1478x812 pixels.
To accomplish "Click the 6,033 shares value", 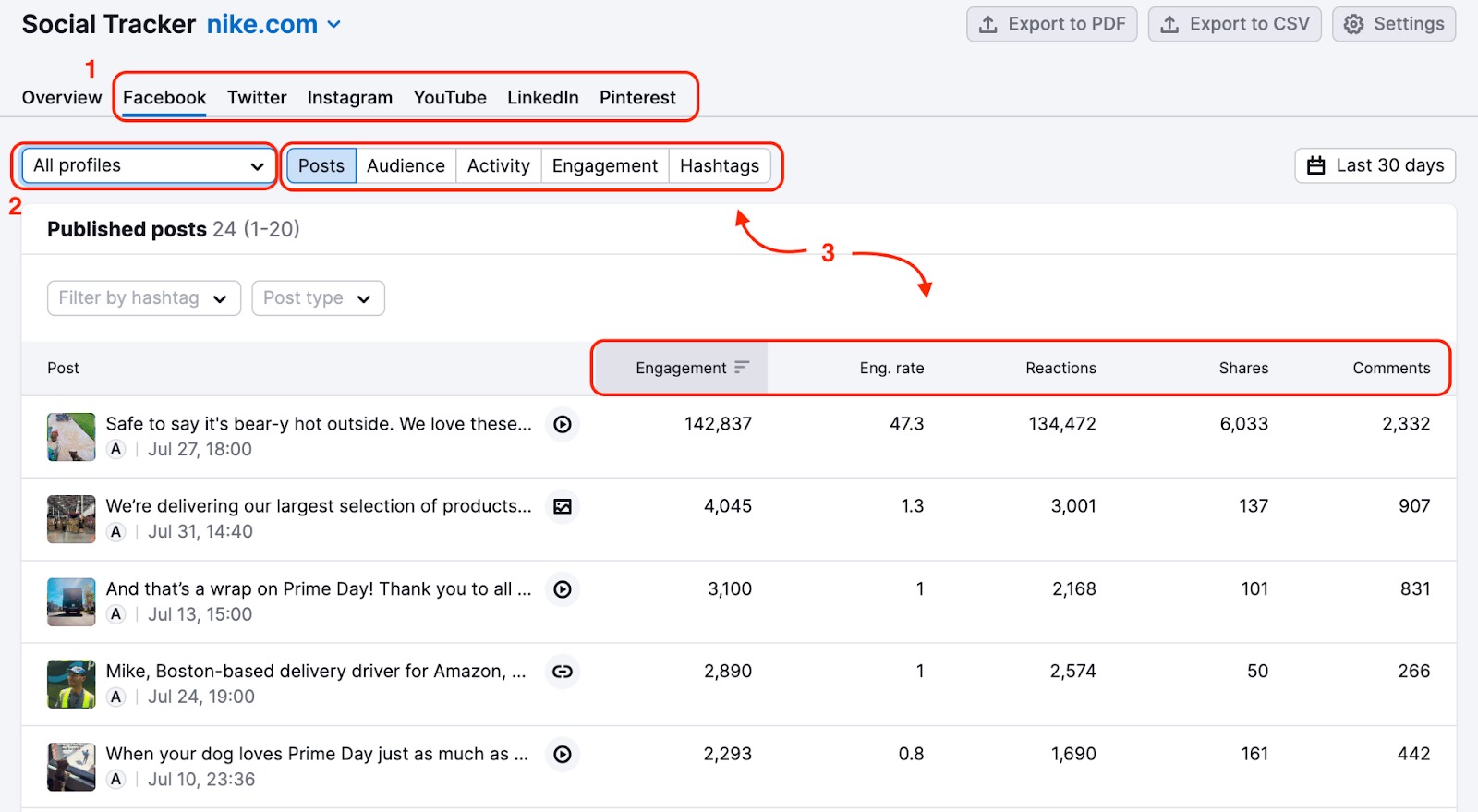I will point(1243,424).
